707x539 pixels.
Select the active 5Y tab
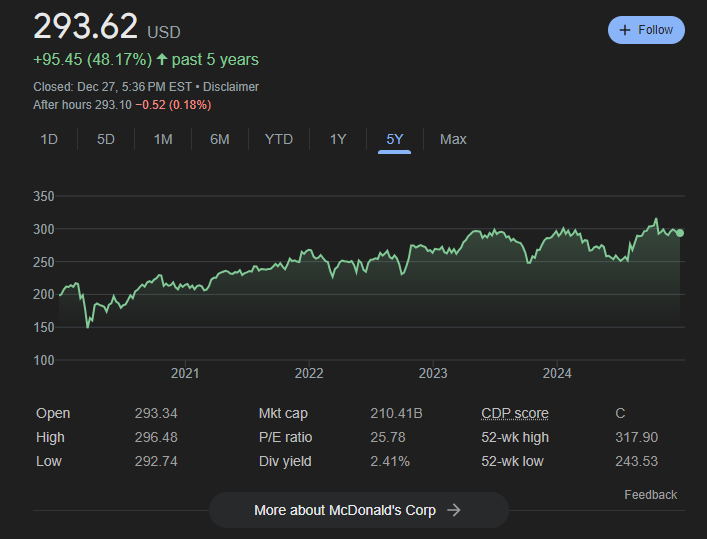point(395,139)
